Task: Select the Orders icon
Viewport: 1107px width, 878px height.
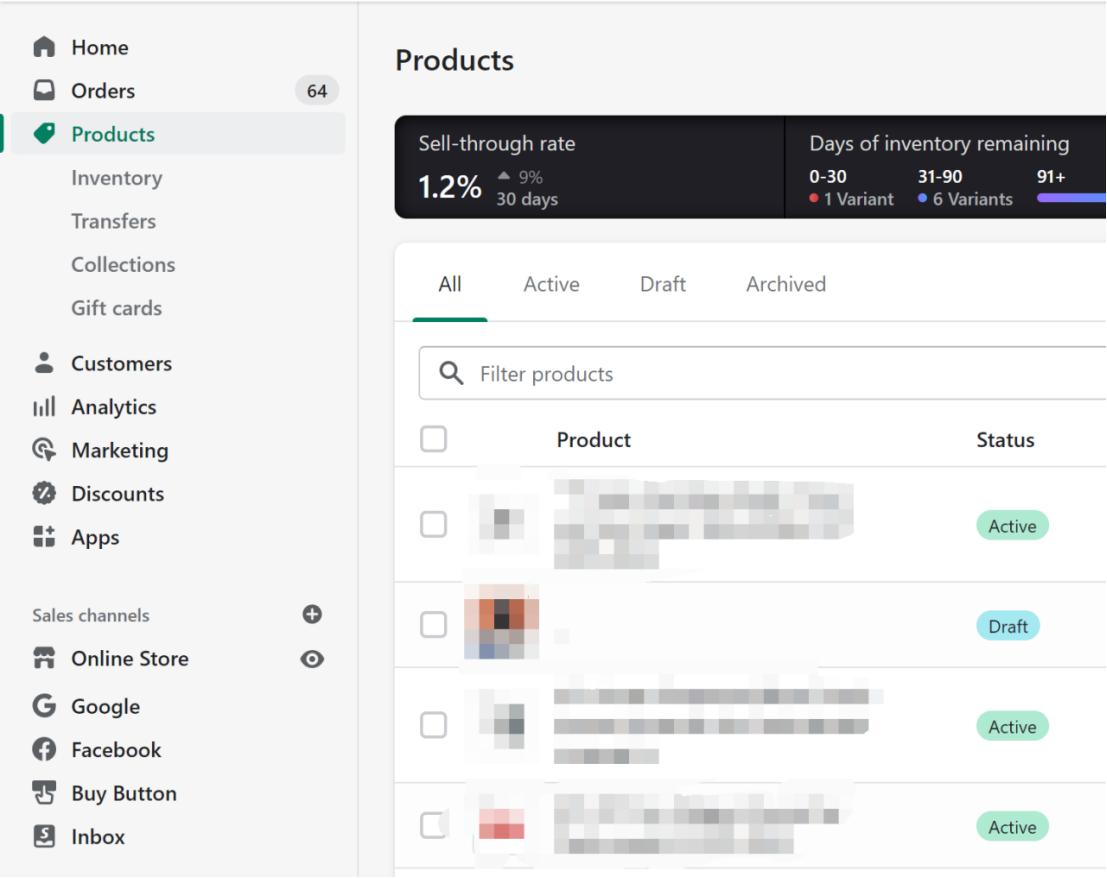Action: click(x=42, y=90)
